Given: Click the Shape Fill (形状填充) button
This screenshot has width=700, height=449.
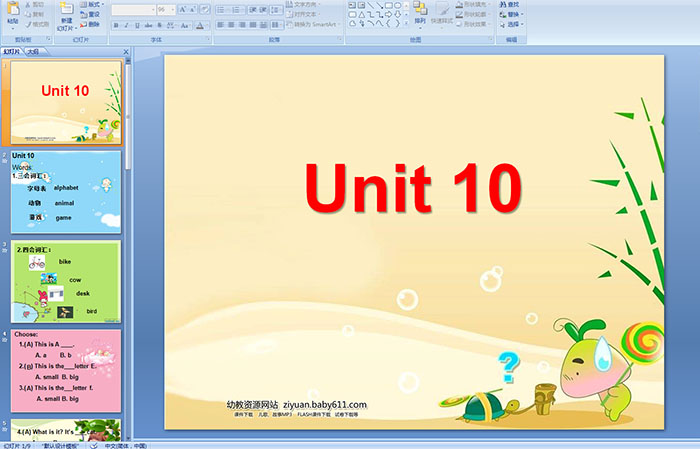Looking at the screenshot, I should [x=472, y=4].
